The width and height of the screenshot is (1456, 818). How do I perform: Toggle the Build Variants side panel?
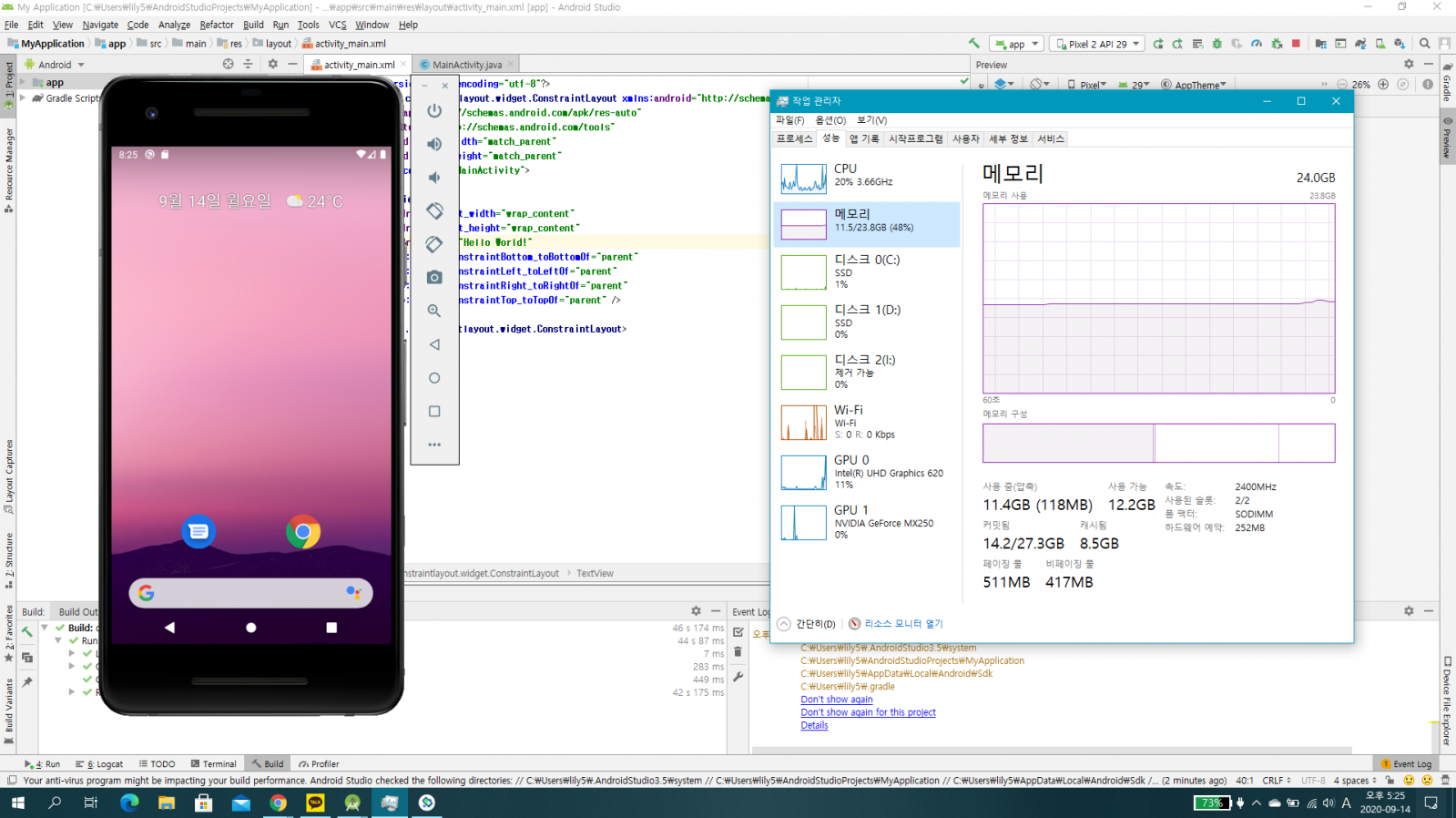[8, 706]
